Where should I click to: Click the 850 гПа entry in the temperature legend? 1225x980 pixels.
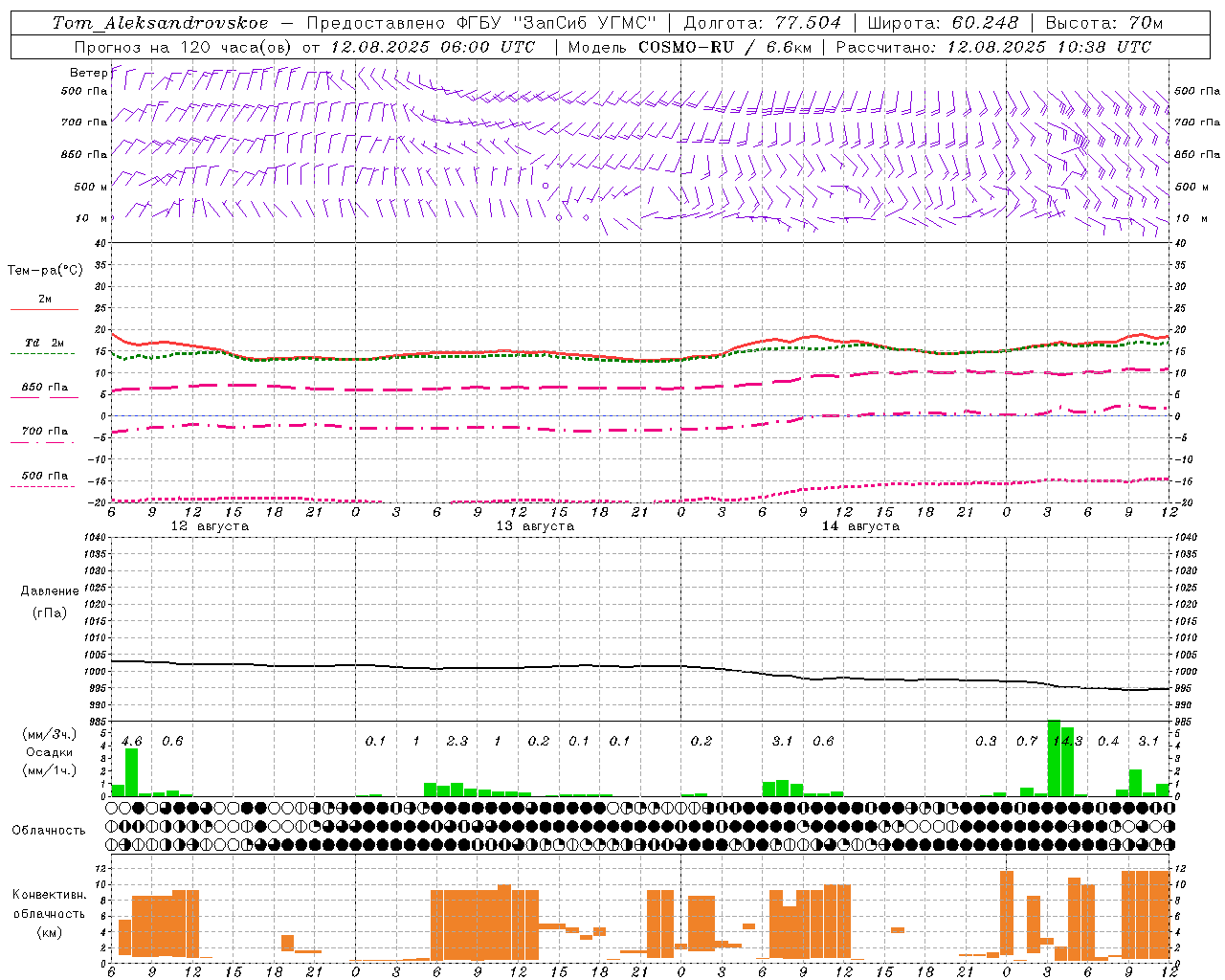[x=44, y=388]
